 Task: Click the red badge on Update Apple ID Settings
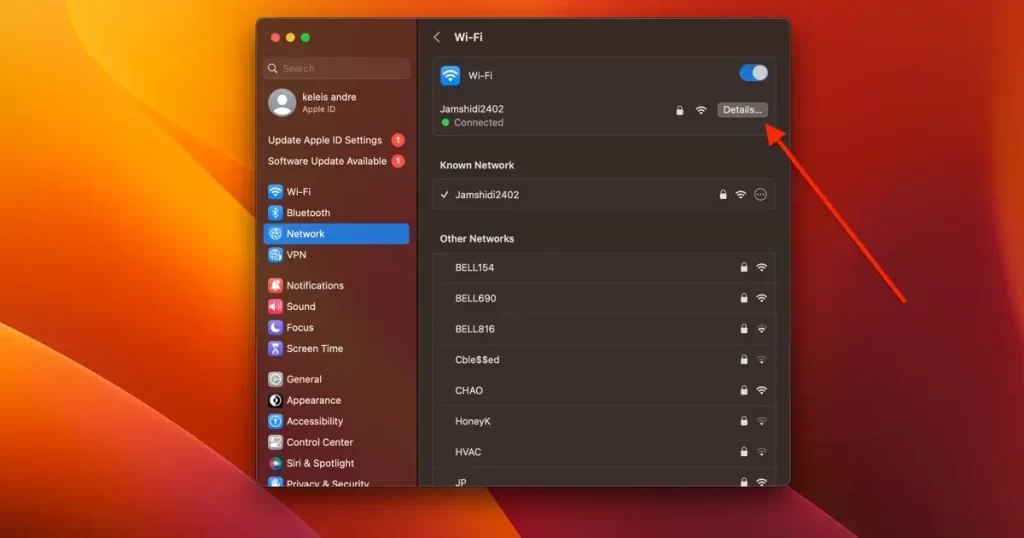coord(398,140)
